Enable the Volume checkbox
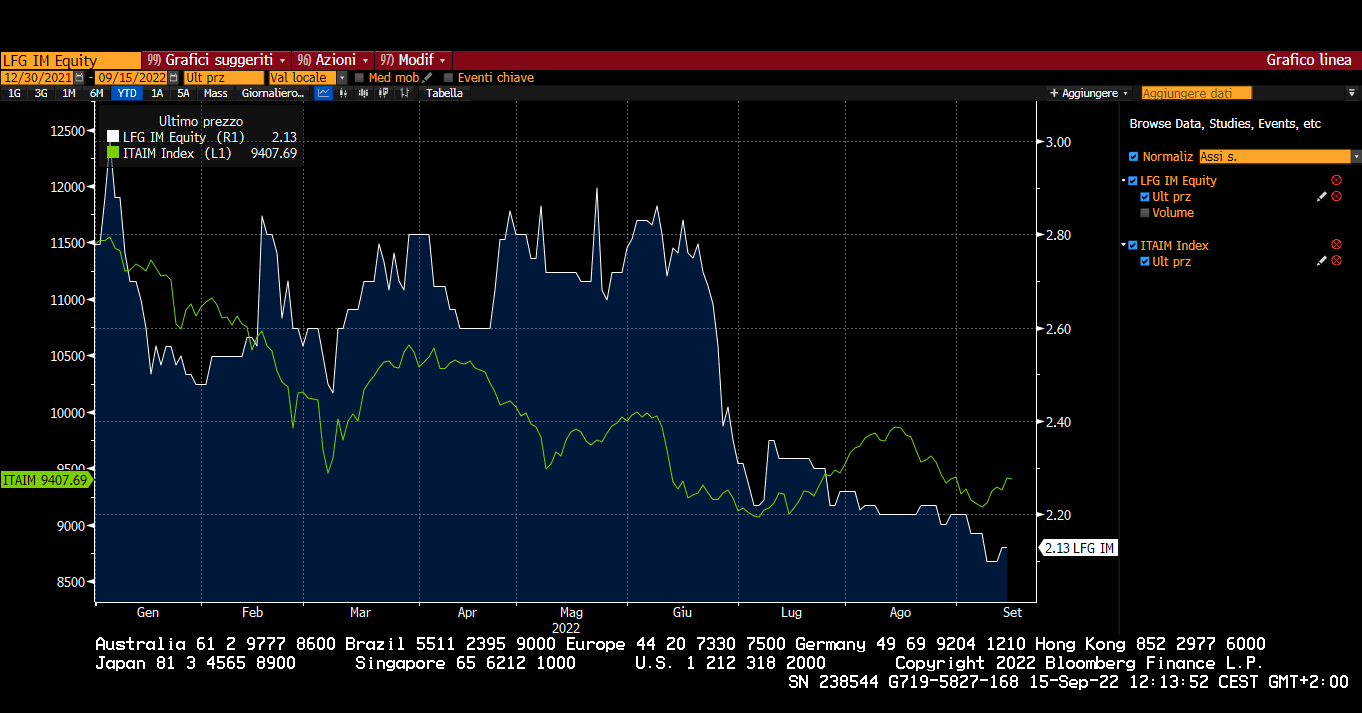The height and width of the screenshot is (713, 1362). pos(1145,213)
